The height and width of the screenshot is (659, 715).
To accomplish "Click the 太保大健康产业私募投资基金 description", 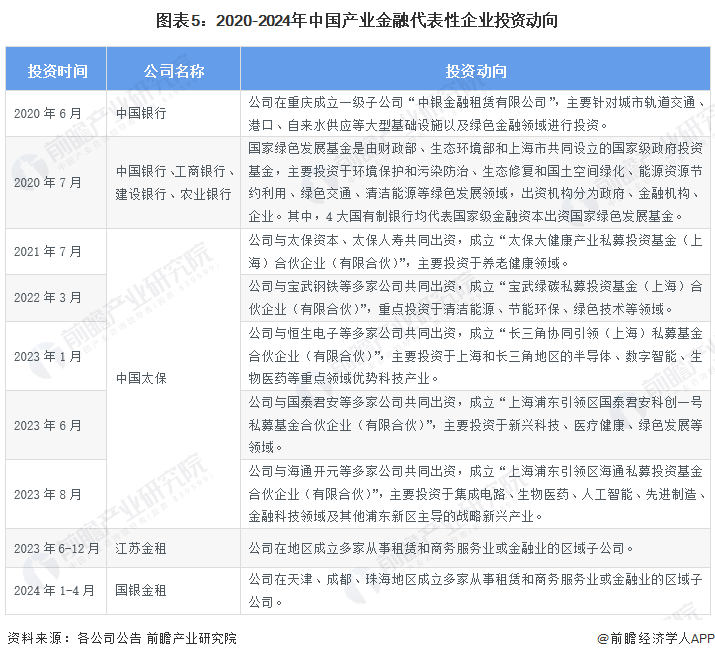I will (475, 251).
